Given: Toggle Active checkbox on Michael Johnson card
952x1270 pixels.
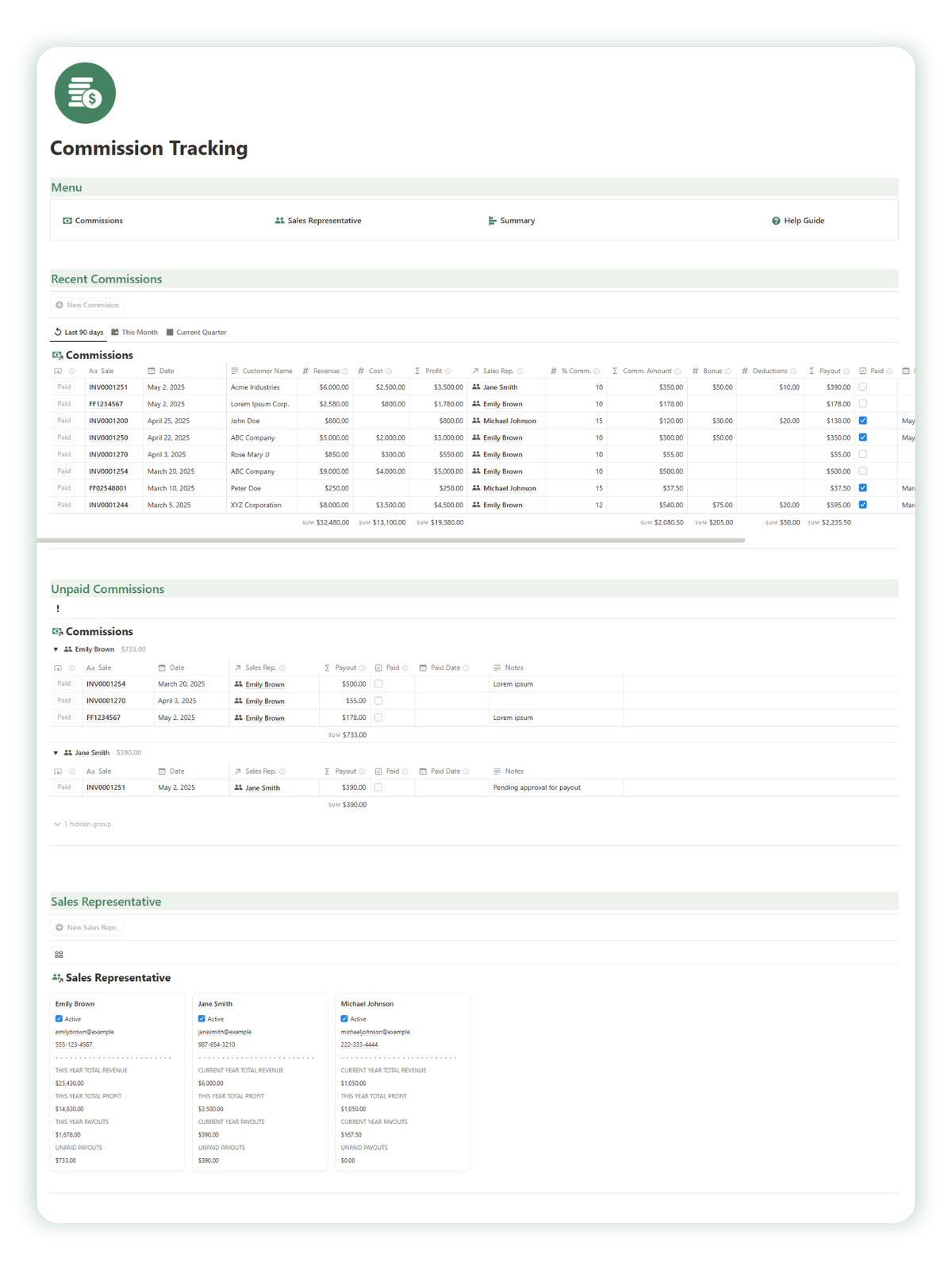Looking at the screenshot, I should tap(344, 1018).
